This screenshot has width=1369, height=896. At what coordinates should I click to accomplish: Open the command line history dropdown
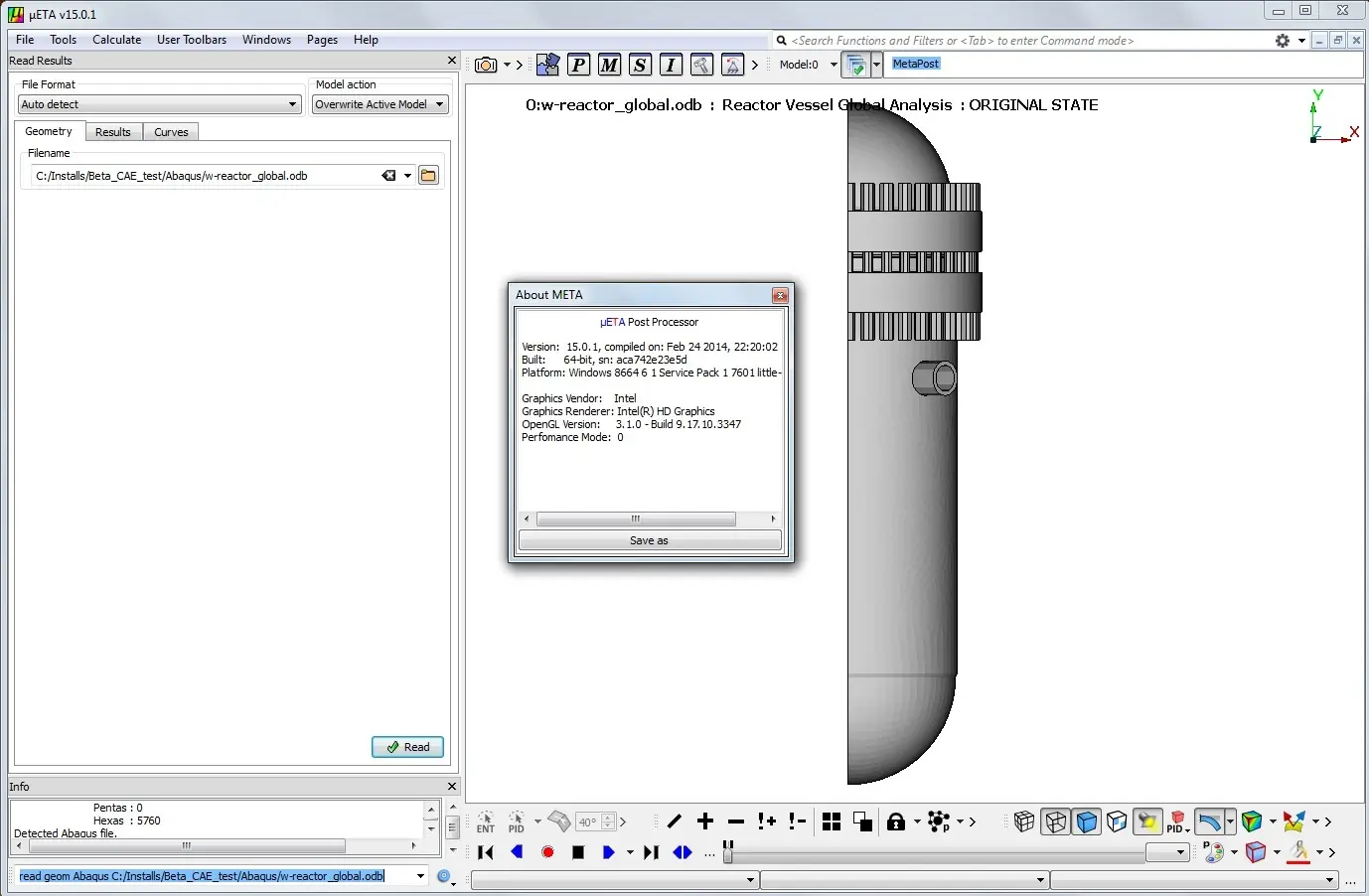(421, 876)
